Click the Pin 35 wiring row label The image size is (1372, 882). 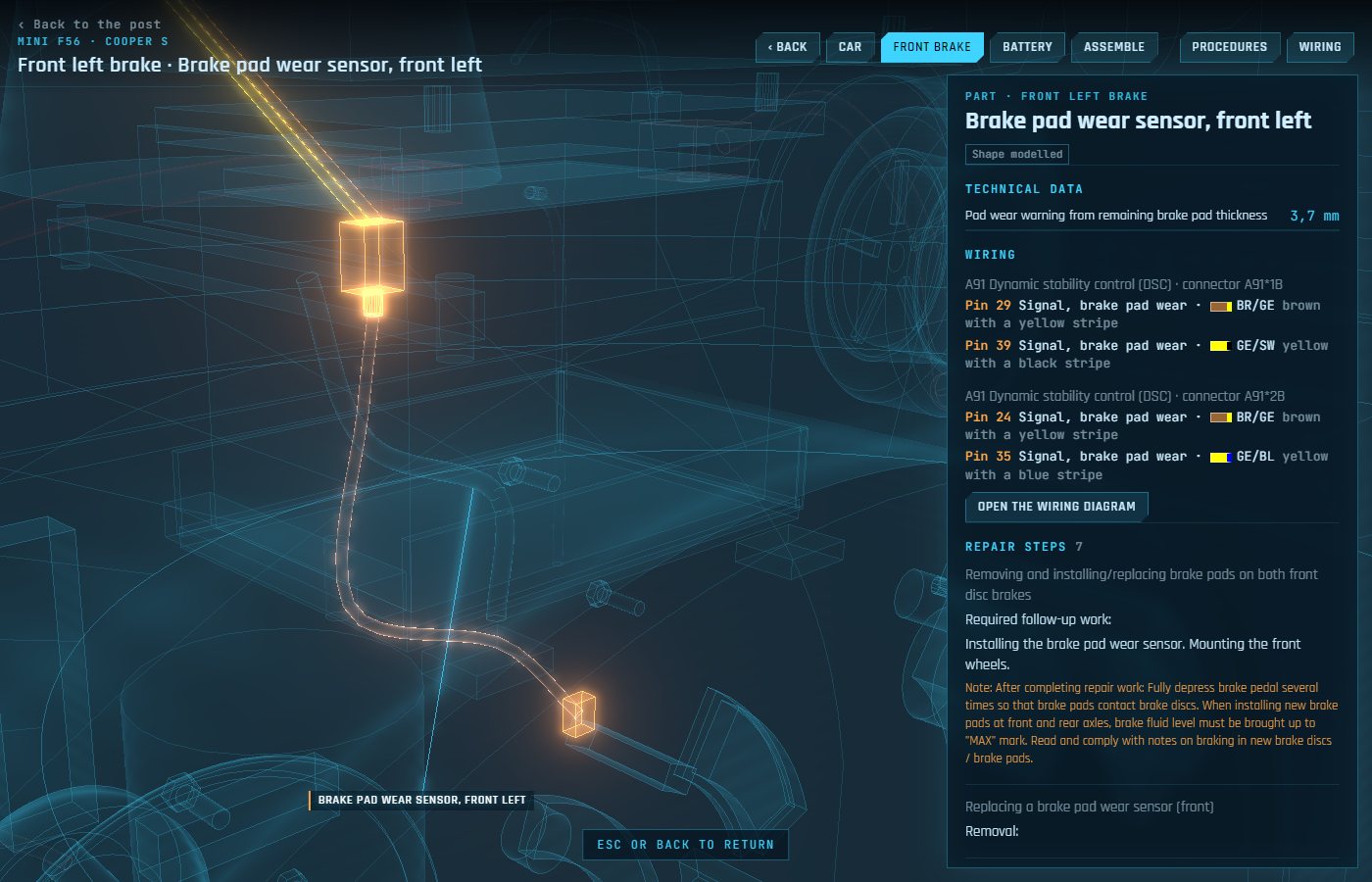pos(988,457)
